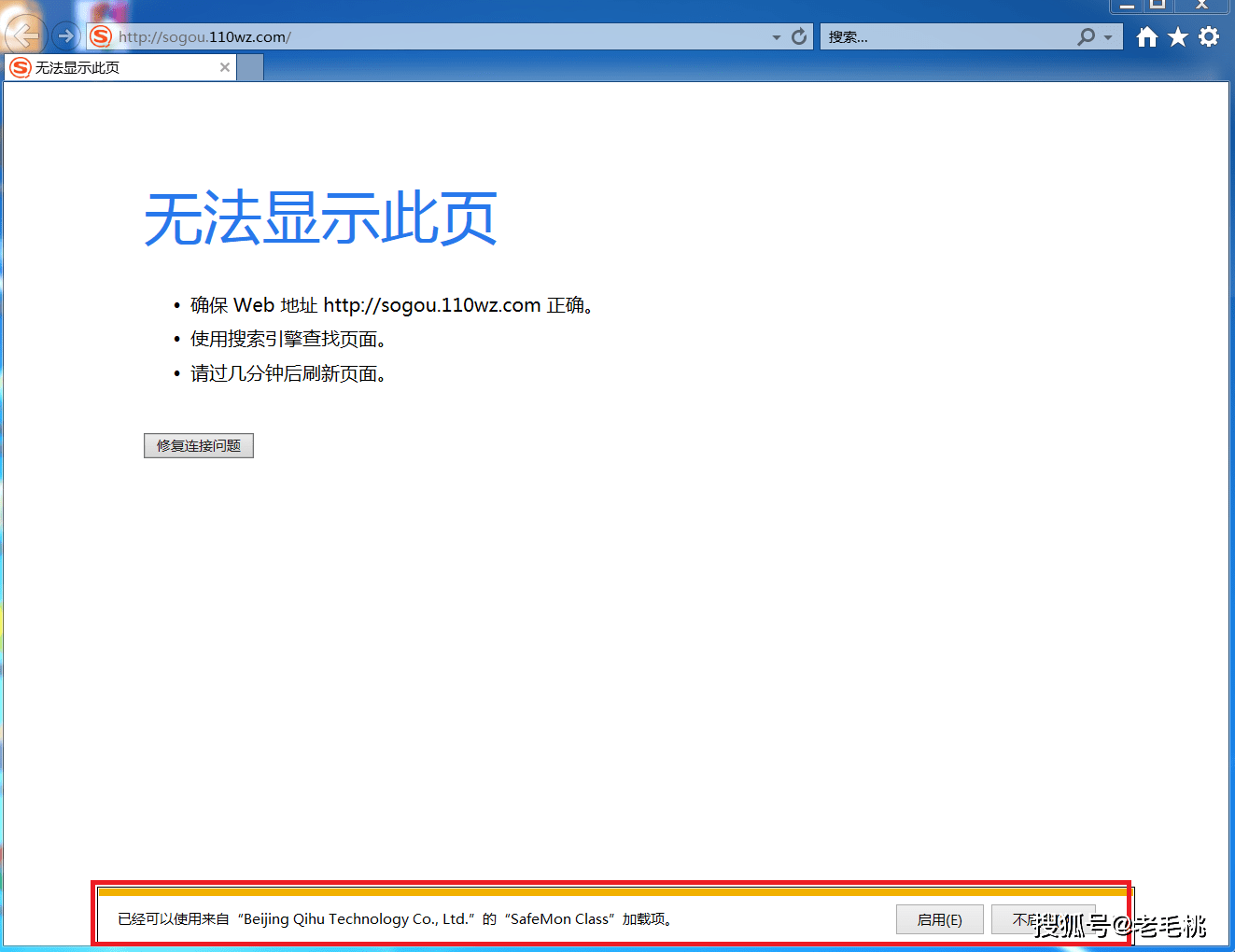Open Favorites with the star icon
Screen dimensions: 1235x952
tap(1178, 36)
